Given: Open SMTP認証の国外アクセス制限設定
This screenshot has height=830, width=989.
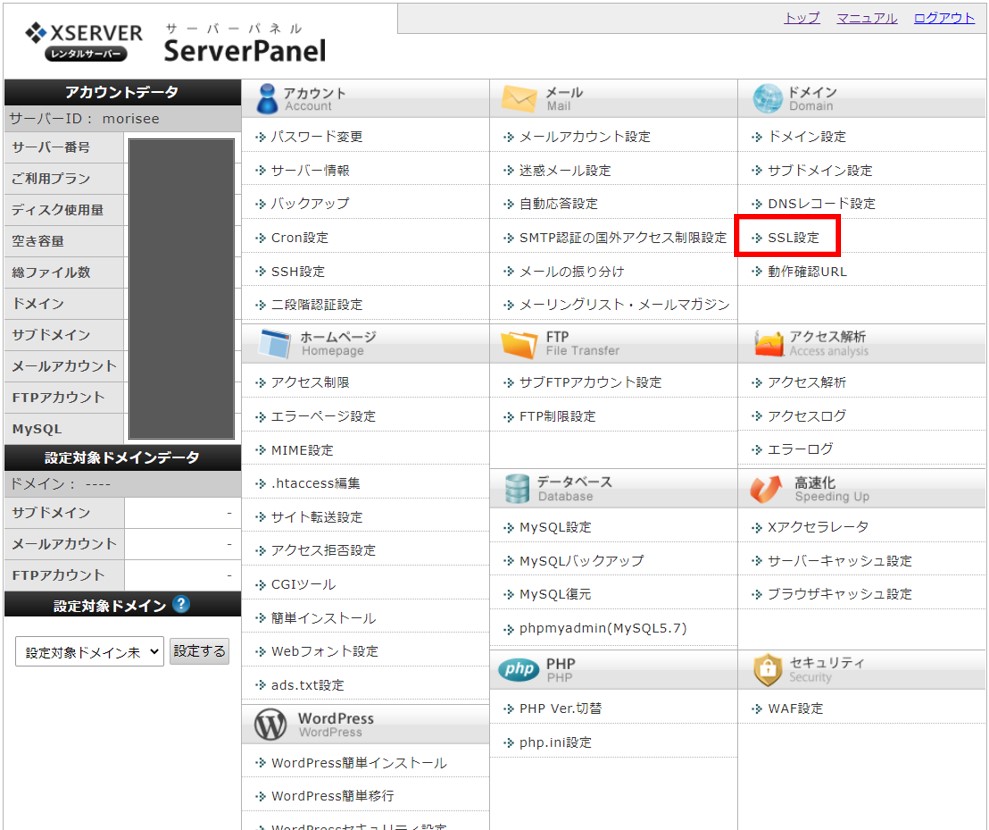Looking at the screenshot, I should (x=623, y=238).
